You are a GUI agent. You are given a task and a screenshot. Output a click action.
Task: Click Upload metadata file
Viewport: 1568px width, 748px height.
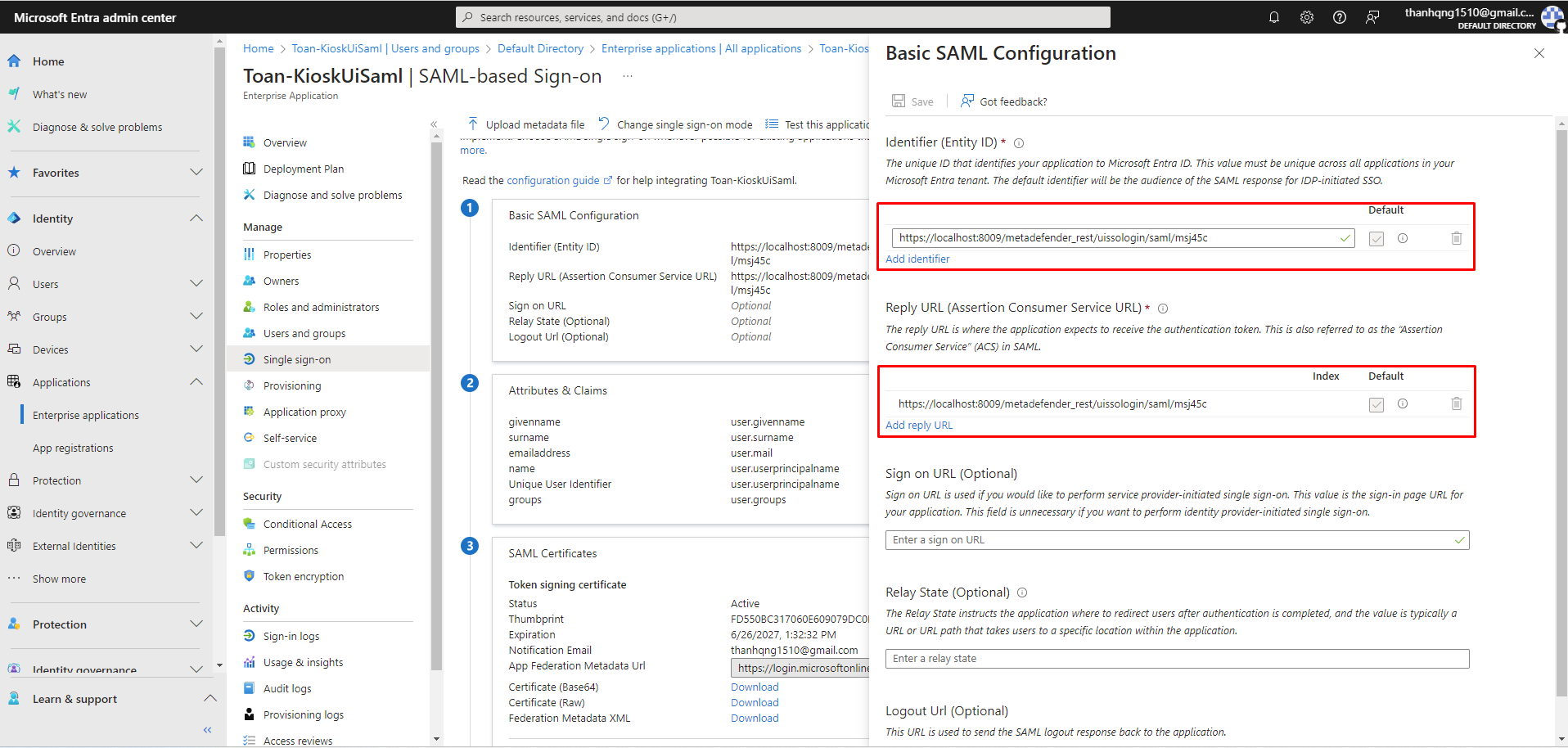[525, 124]
